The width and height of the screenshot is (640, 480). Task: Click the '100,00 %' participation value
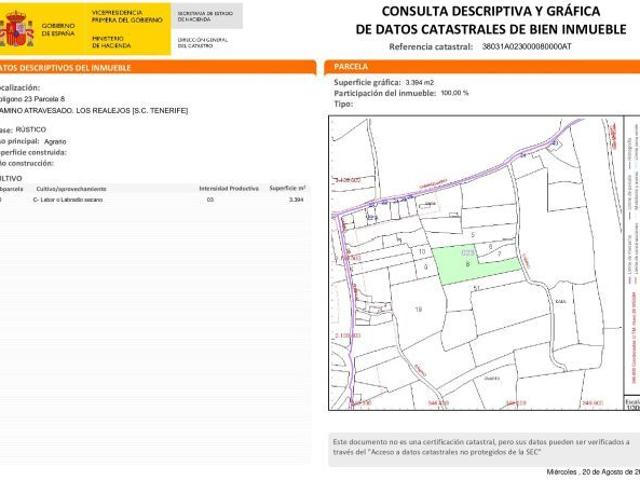(x=455, y=93)
